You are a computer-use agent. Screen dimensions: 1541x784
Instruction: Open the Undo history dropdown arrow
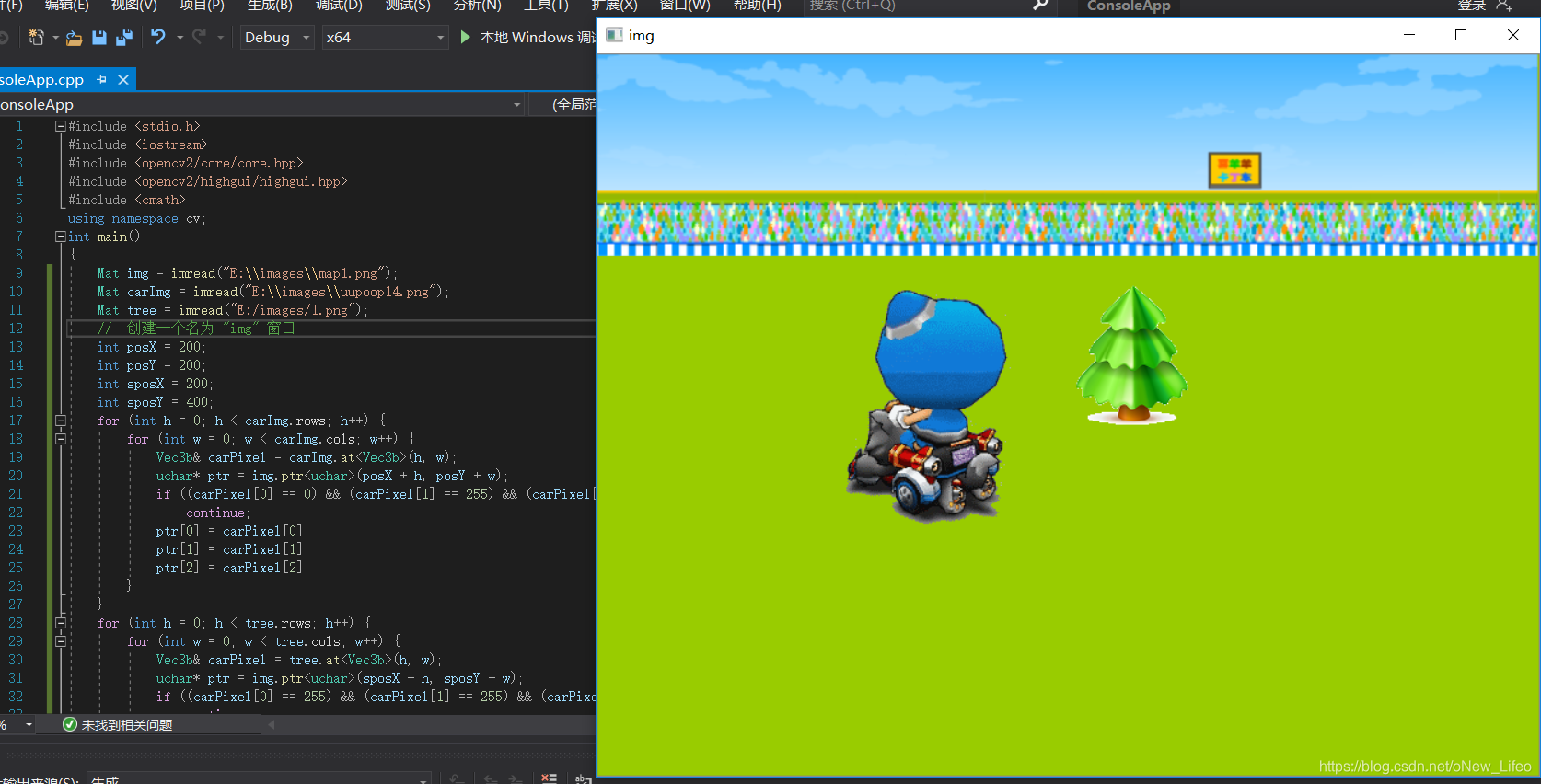[x=180, y=38]
